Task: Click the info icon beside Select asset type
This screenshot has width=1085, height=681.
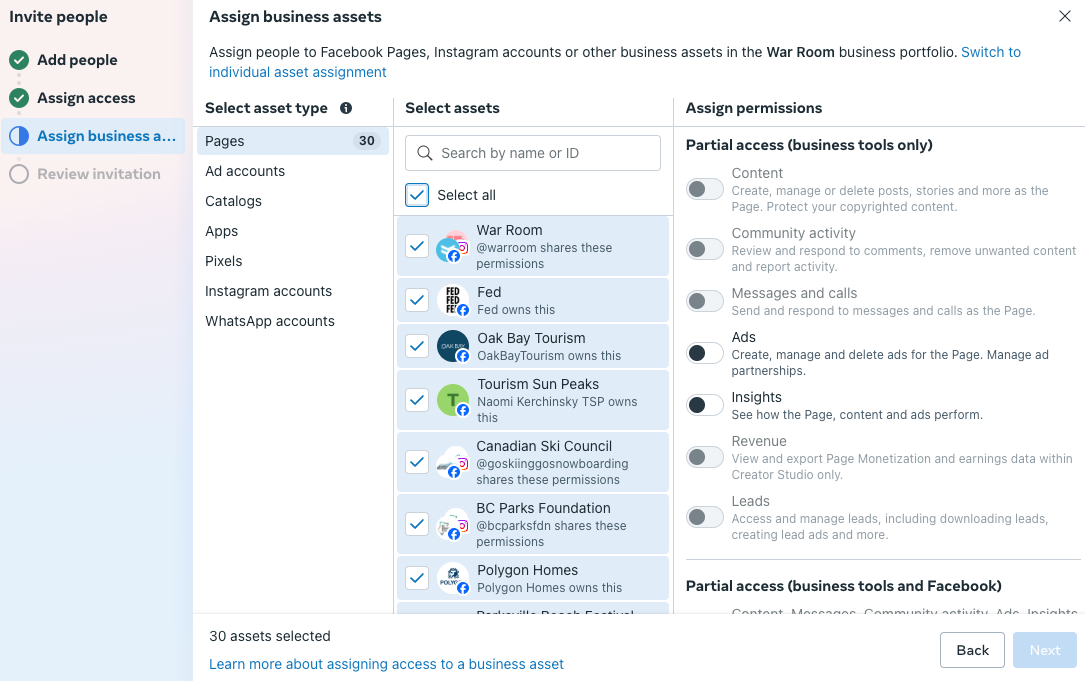Action: pos(346,108)
